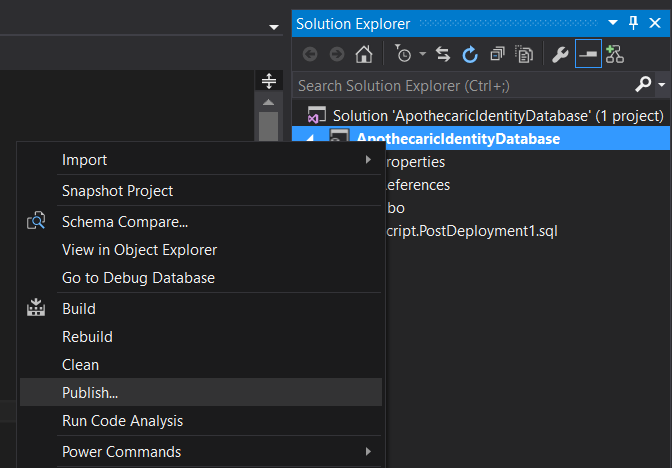Toggle auto-hide pin on Solution Explorer

pyautogui.click(x=634, y=23)
